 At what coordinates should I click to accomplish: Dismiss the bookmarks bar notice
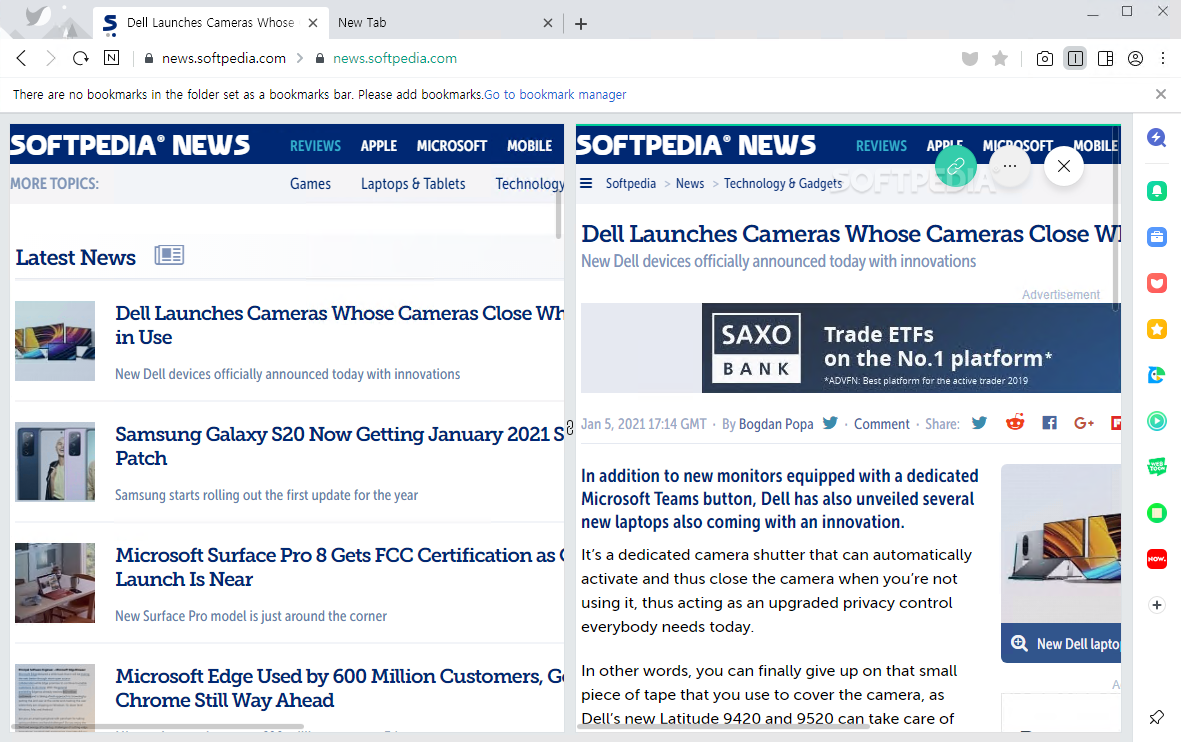tap(1161, 94)
